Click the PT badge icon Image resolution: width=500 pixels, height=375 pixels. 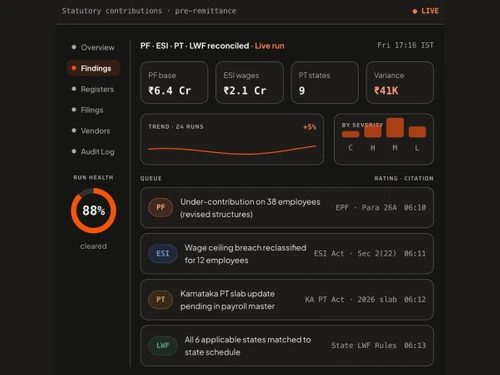click(x=161, y=299)
